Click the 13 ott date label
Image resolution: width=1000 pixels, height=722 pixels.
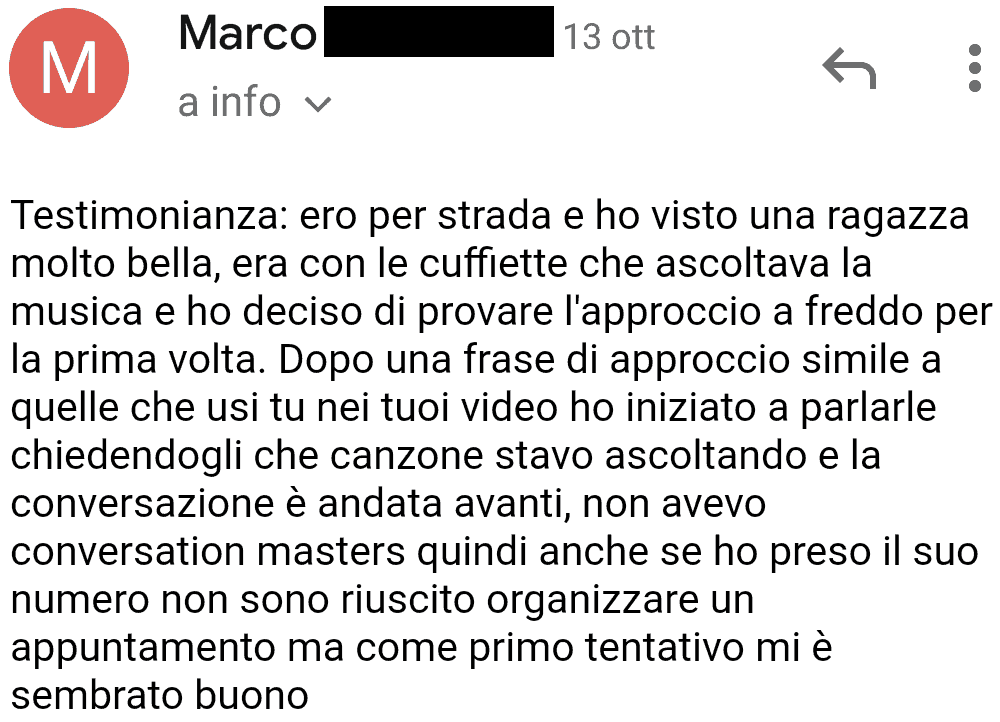(609, 37)
